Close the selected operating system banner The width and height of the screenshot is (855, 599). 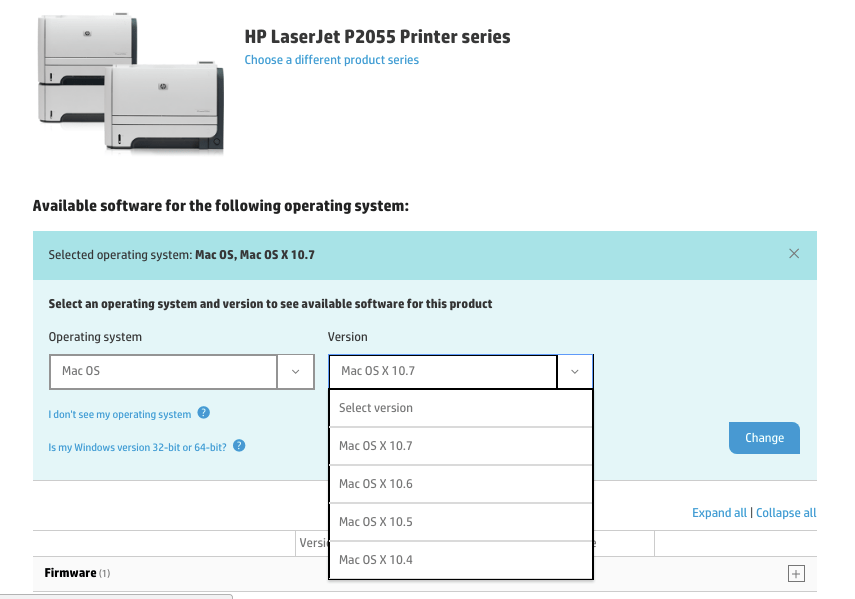coord(794,253)
